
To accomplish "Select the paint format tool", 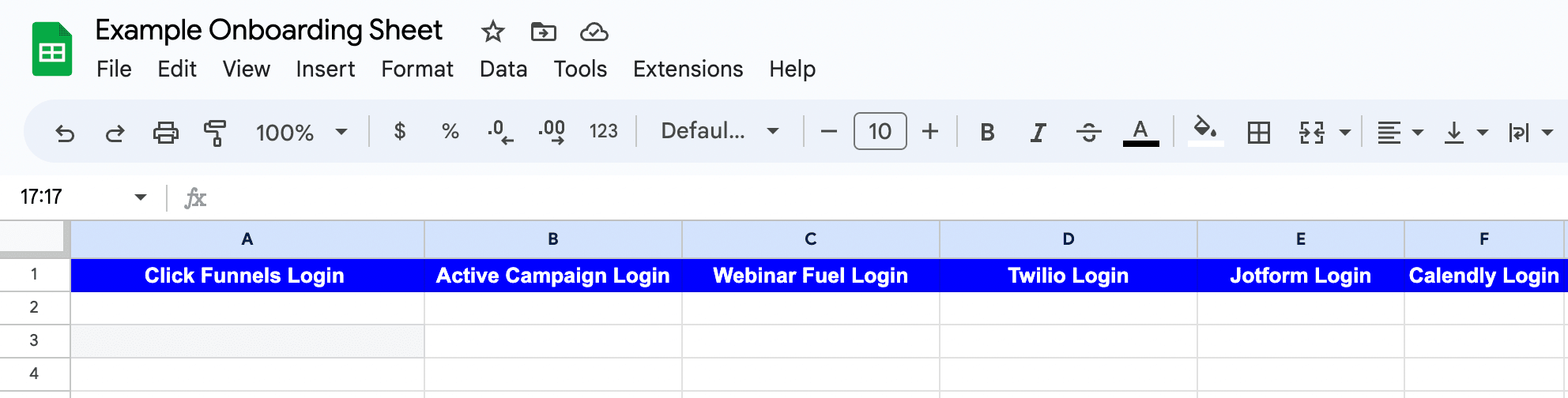I will click(x=215, y=133).
